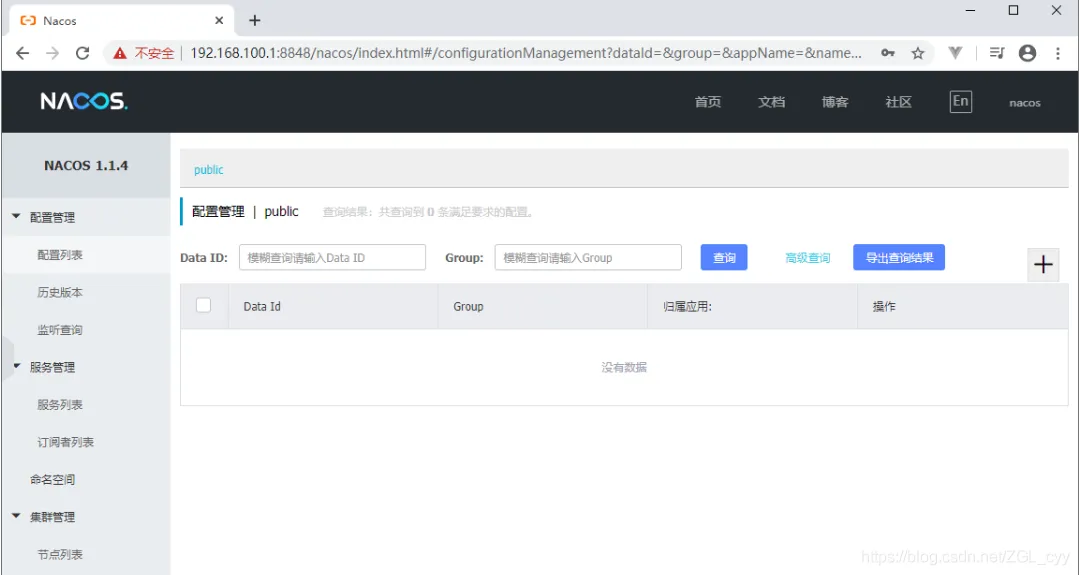The image size is (1079, 575).
Task: Bookmark page with star icon
Action: click(918, 53)
